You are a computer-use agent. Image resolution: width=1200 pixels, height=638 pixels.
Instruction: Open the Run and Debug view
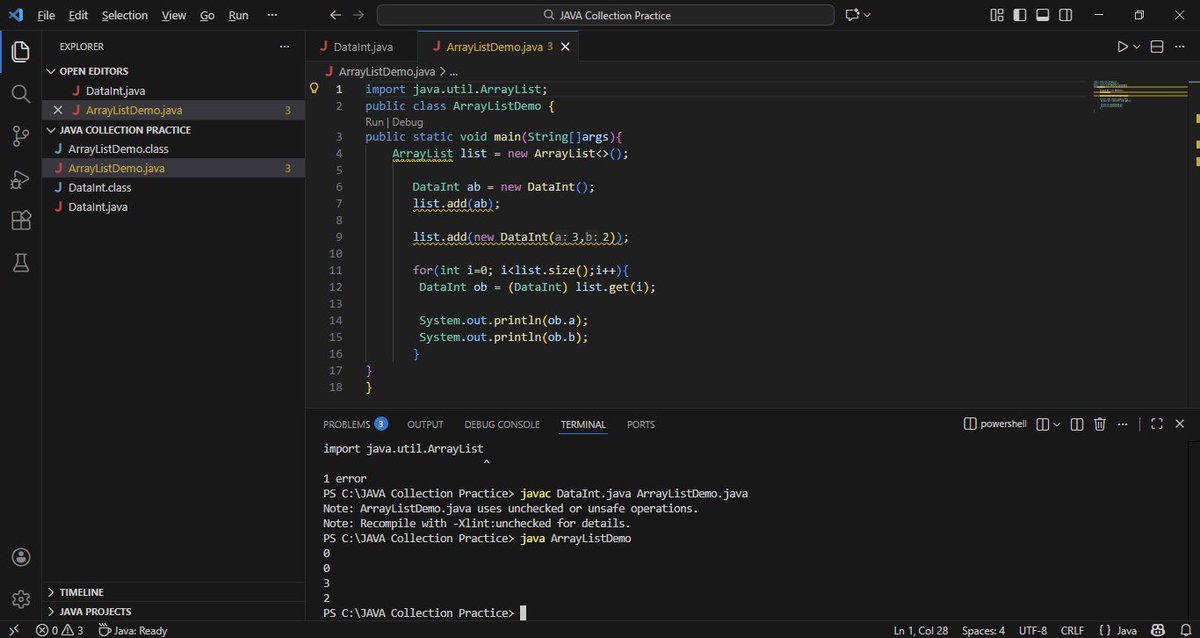pos(20,179)
